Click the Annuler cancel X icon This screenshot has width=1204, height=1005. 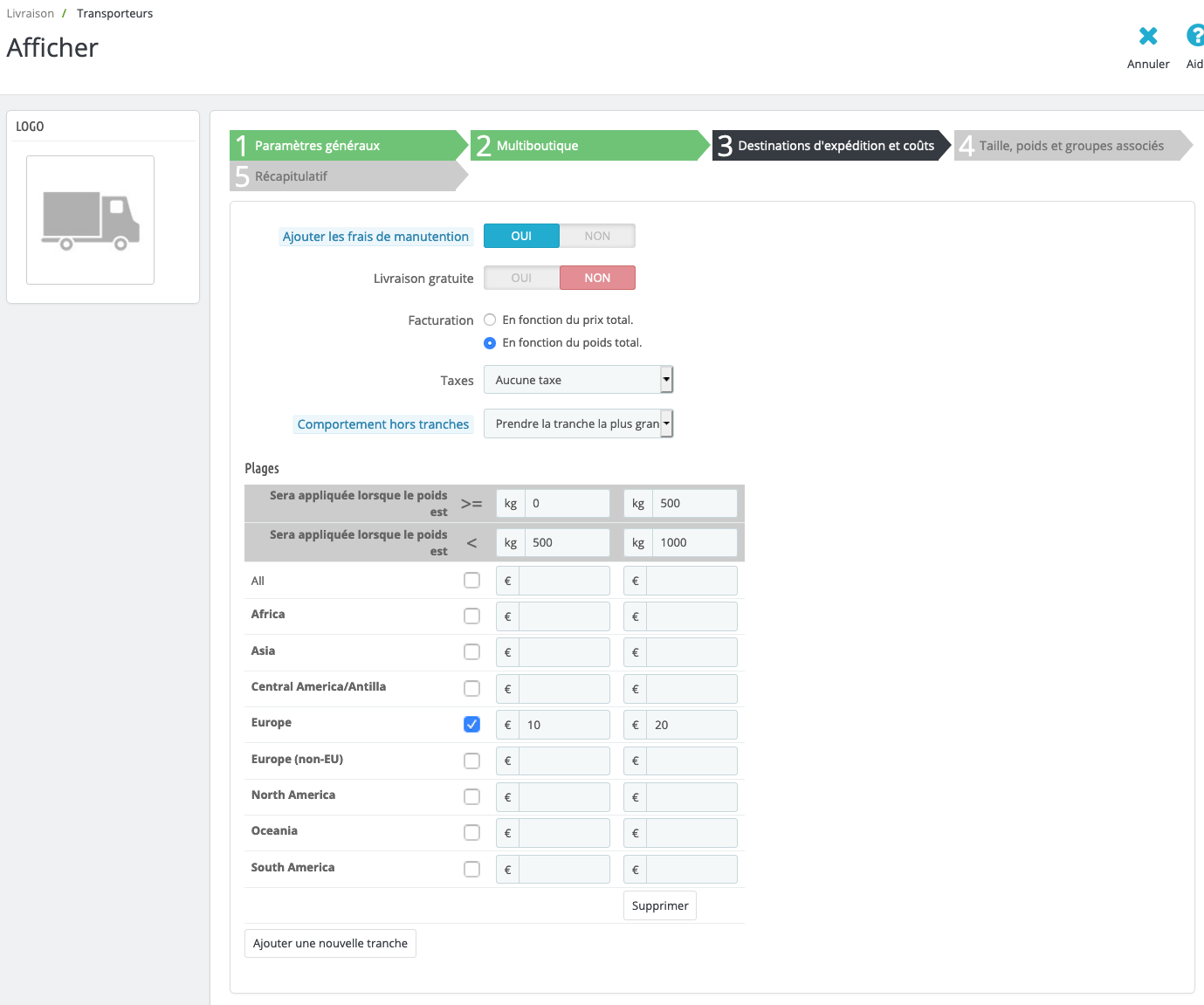click(1148, 37)
